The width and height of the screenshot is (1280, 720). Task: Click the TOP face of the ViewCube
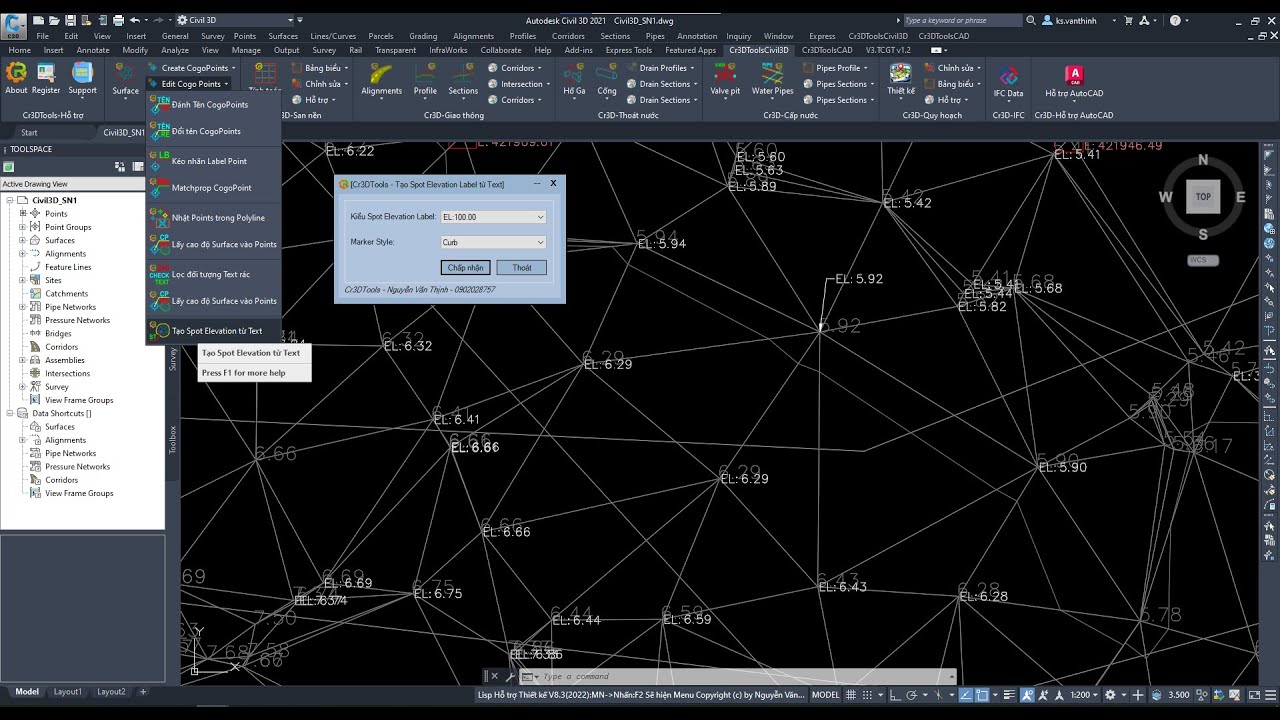point(1203,197)
